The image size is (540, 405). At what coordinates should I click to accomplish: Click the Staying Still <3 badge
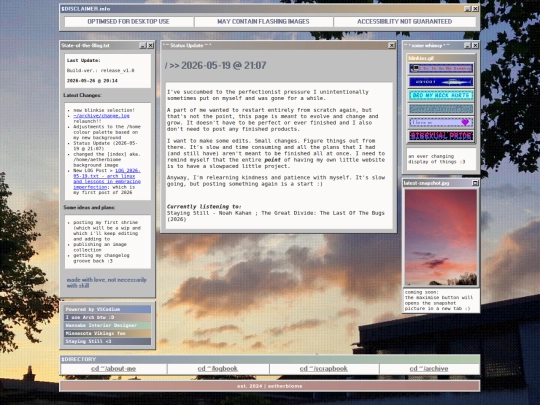pos(107,341)
